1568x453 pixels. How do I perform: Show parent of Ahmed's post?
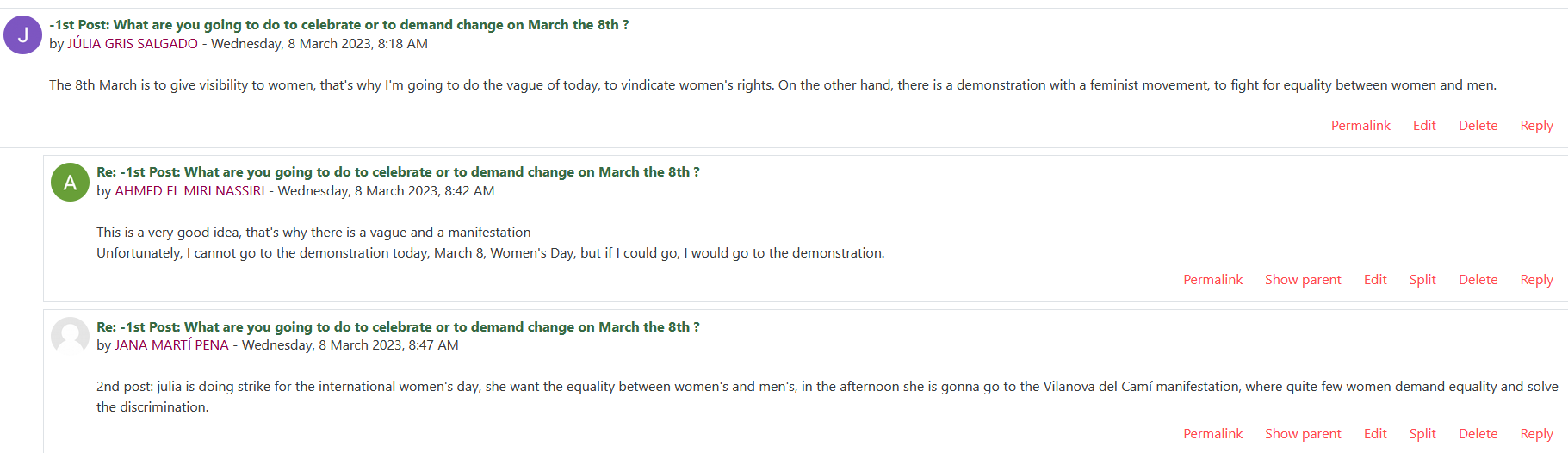click(1303, 280)
